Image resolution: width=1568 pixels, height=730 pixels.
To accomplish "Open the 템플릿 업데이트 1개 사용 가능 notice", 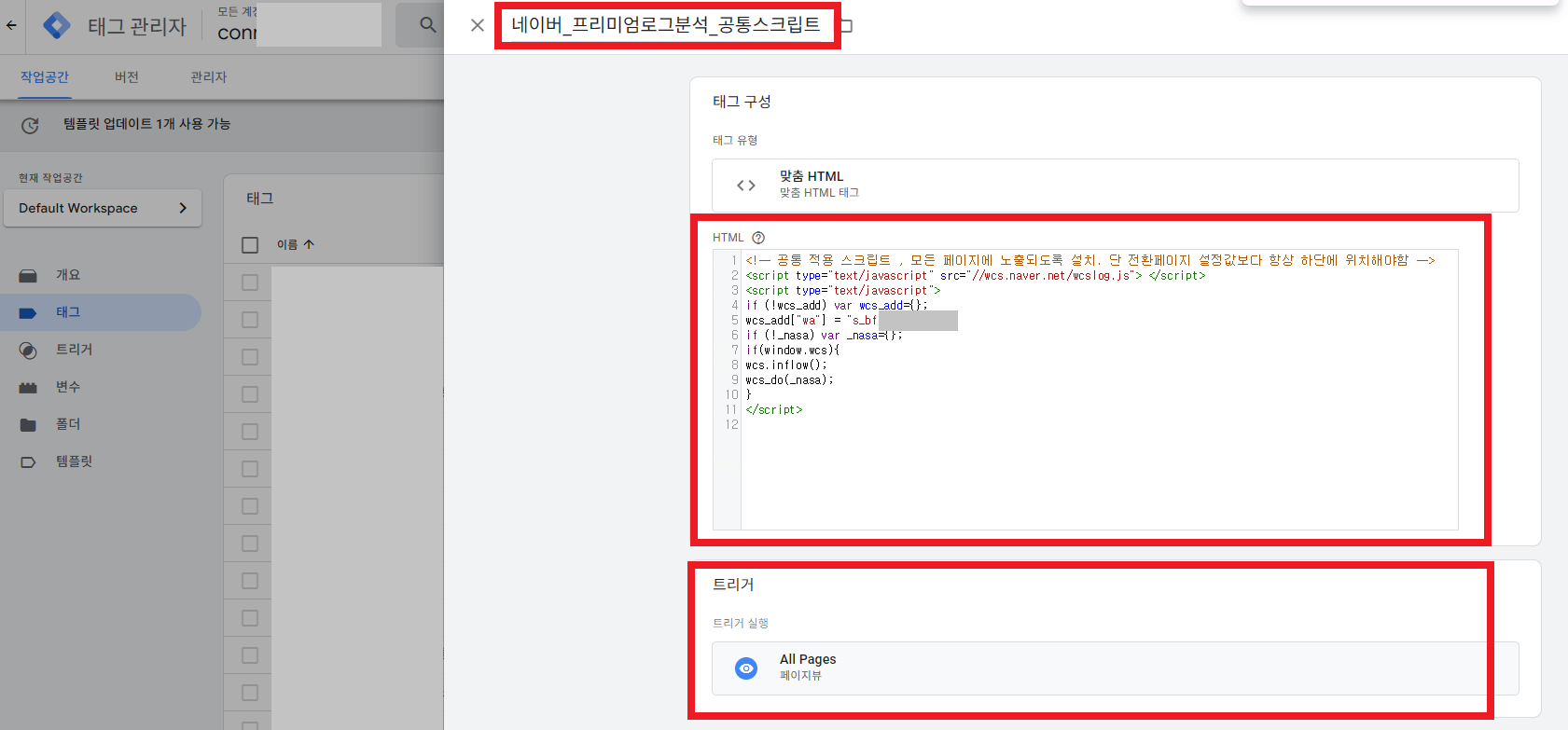I will click(x=146, y=124).
